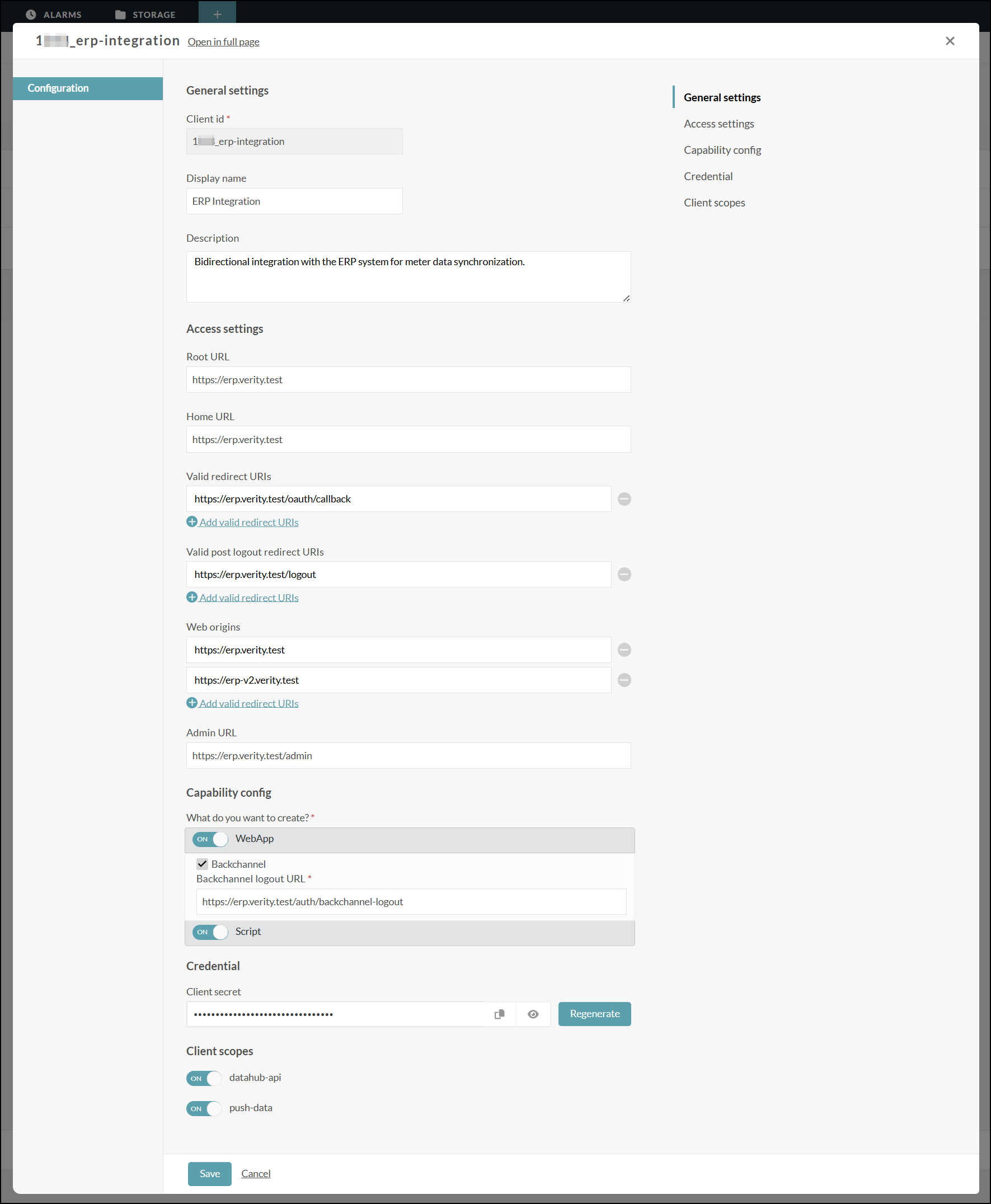Remove the oauth callback redirect URI
Viewport: 991px width, 1204px height.
point(624,498)
